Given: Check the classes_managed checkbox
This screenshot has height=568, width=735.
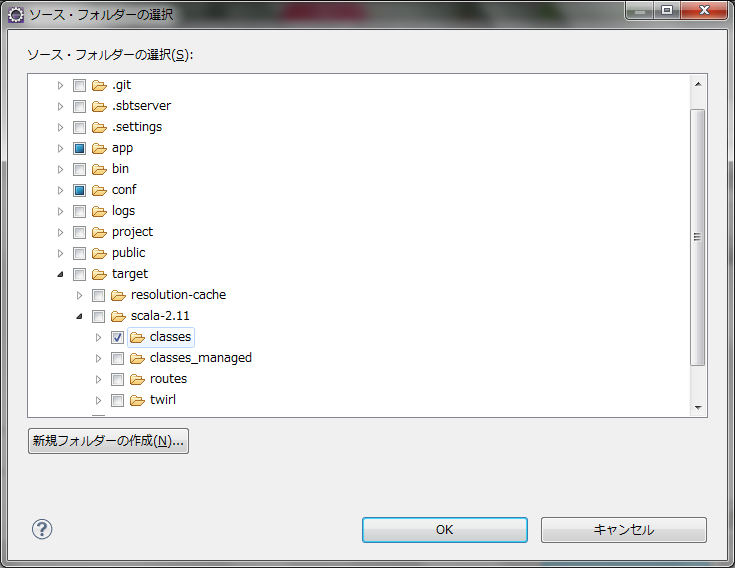Looking at the screenshot, I should (117, 359).
